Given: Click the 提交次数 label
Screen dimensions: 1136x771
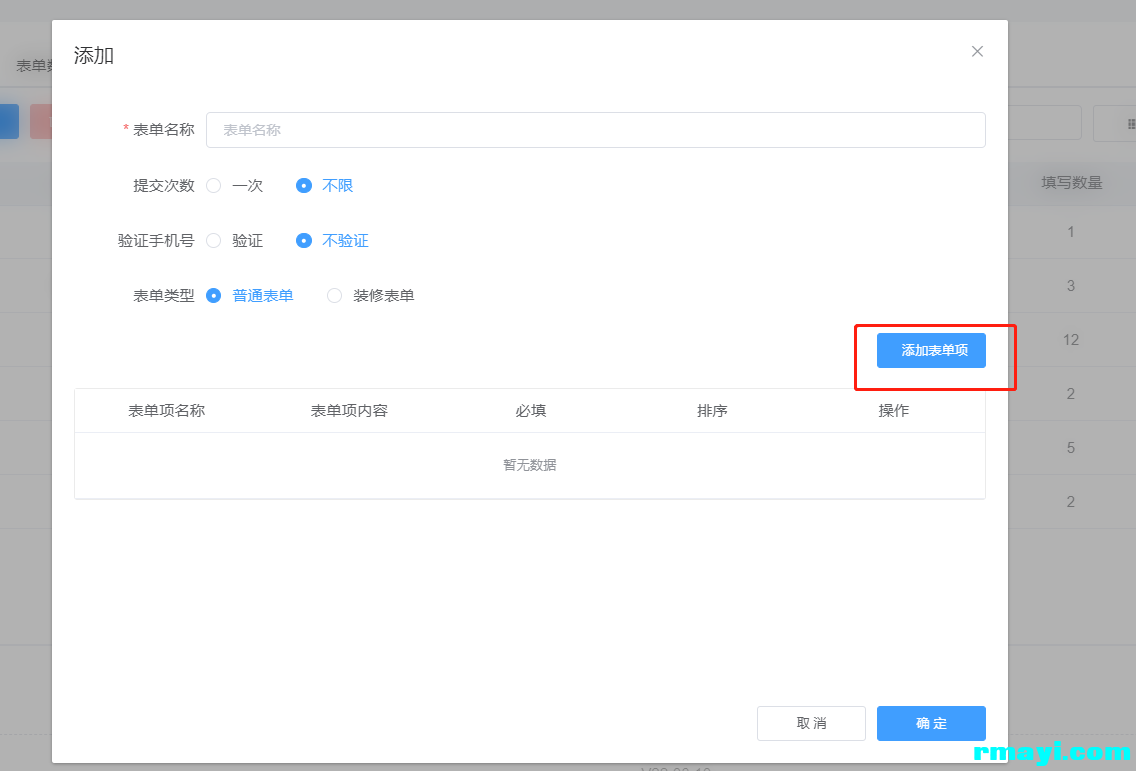Looking at the screenshot, I should pyautogui.click(x=164, y=186).
